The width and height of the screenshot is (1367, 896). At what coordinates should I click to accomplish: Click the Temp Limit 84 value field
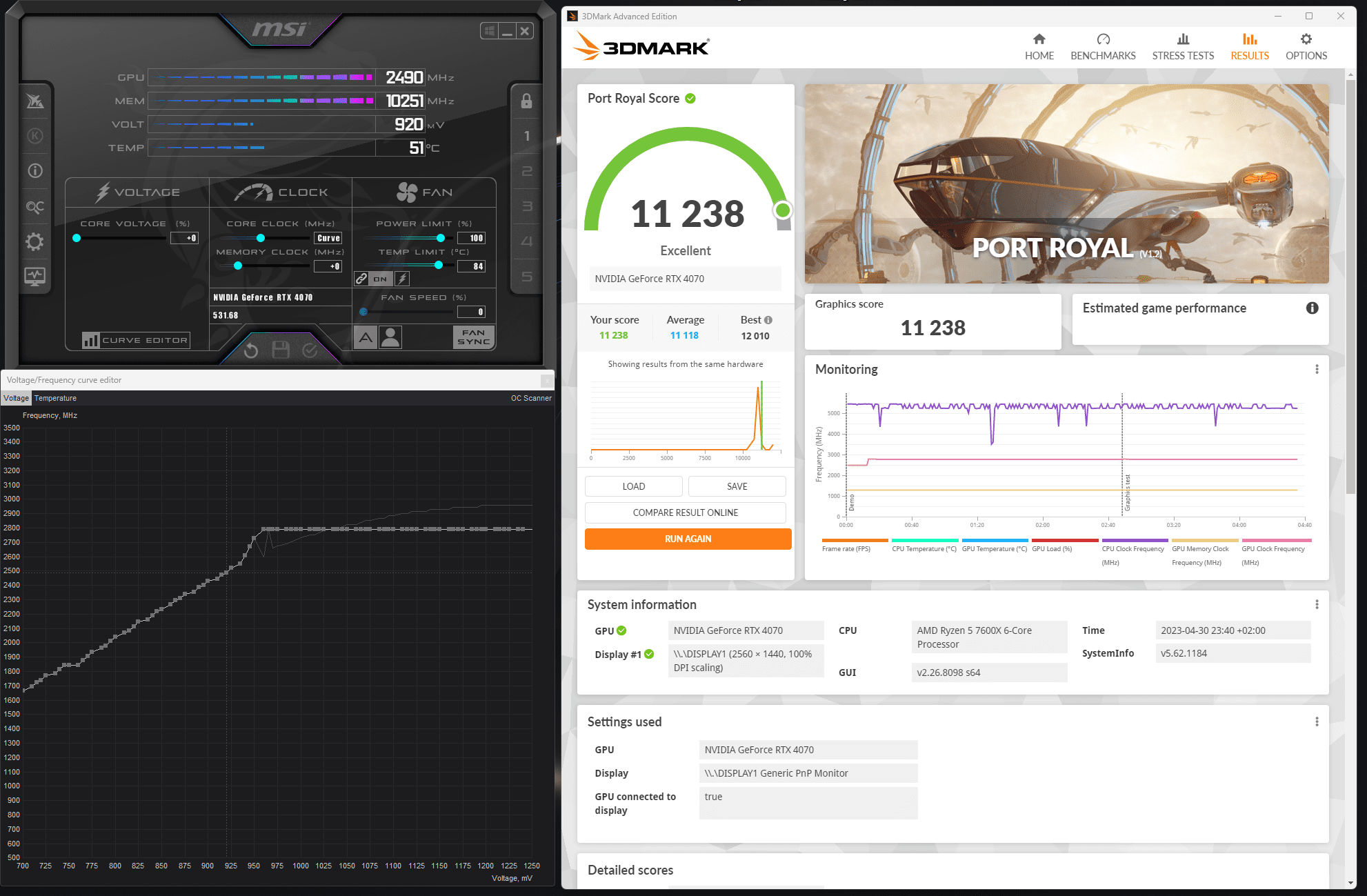(x=472, y=266)
